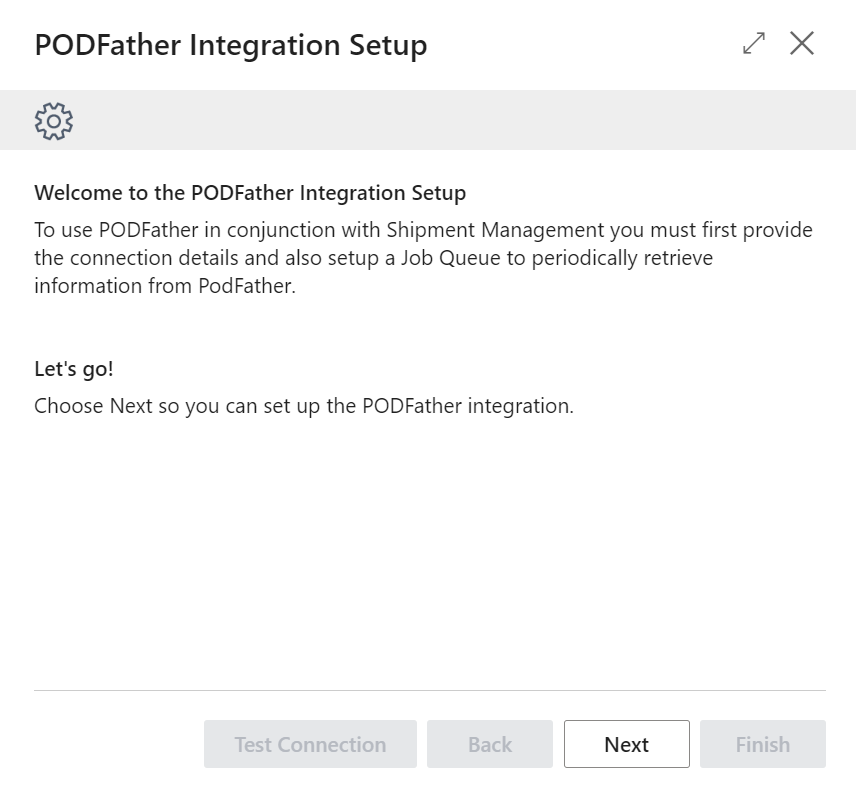The height and width of the screenshot is (802, 856).
Task: Select the Welcome heading text
Action: click(250, 192)
